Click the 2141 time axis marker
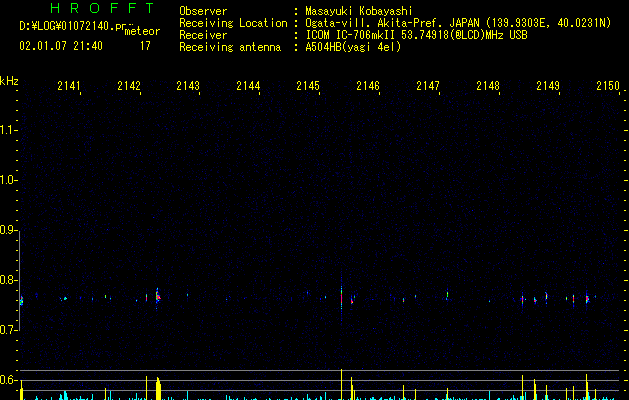The image size is (629, 400). [x=69, y=86]
